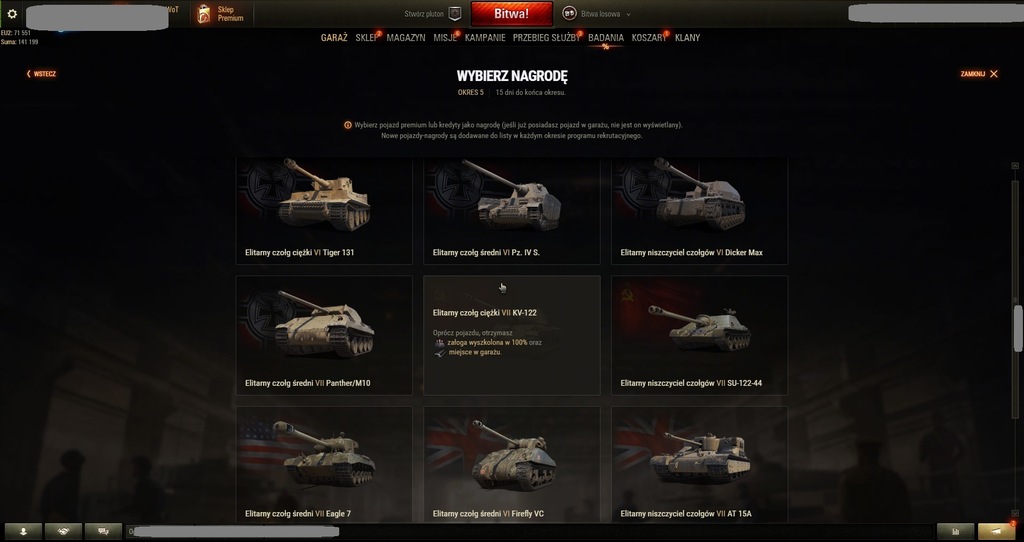1024x542 pixels.
Task: Choose the SU-122-44 tank destroyer card
Action: click(699, 335)
